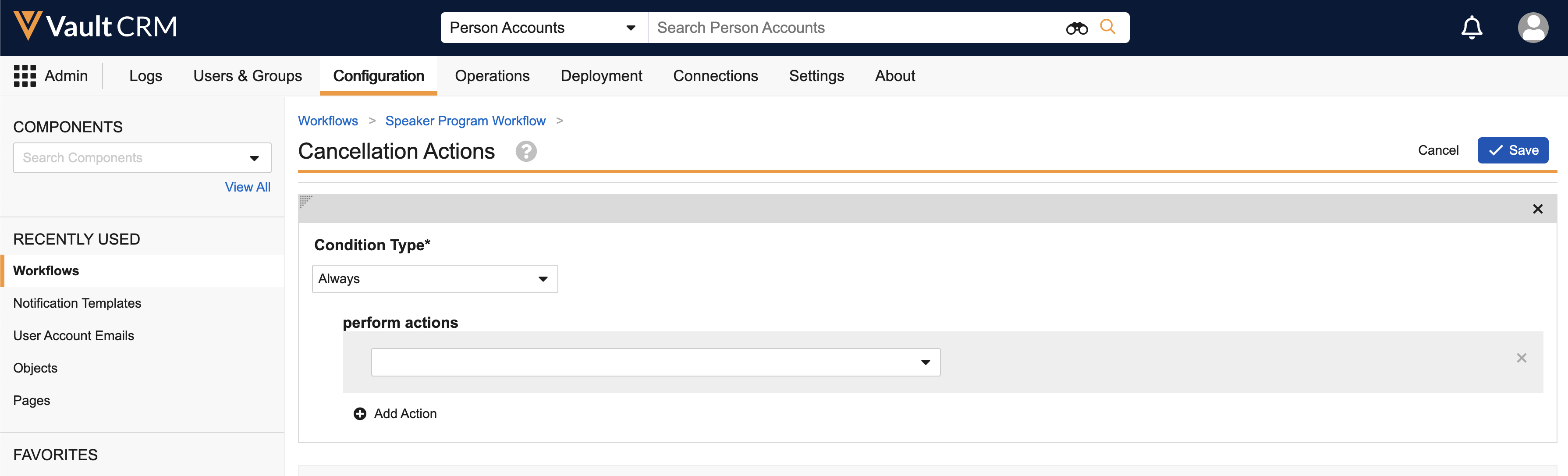Open the Users & Groups tab
The image size is (1568, 476).
(247, 76)
